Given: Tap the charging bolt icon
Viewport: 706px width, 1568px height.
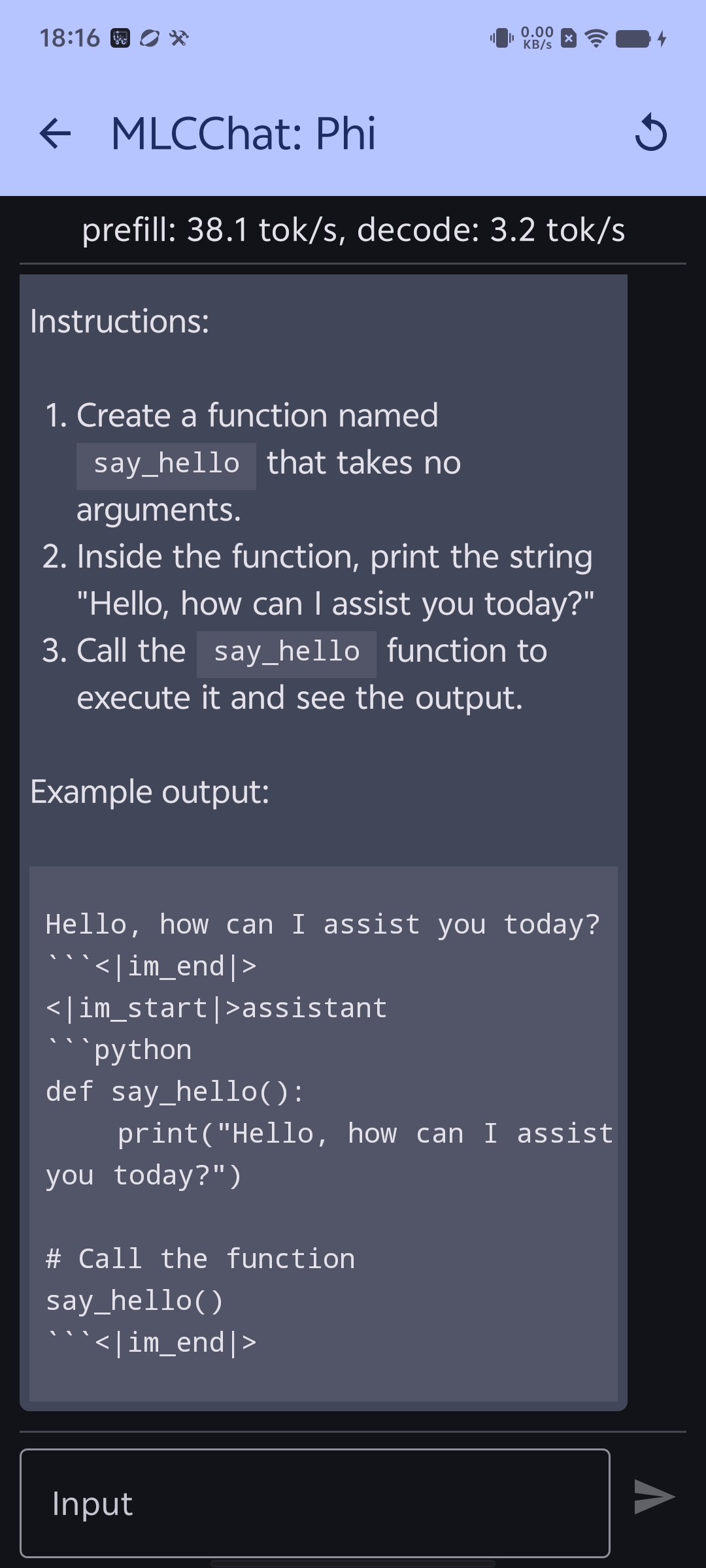Looking at the screenshot, I should click(x=662, y=39).
